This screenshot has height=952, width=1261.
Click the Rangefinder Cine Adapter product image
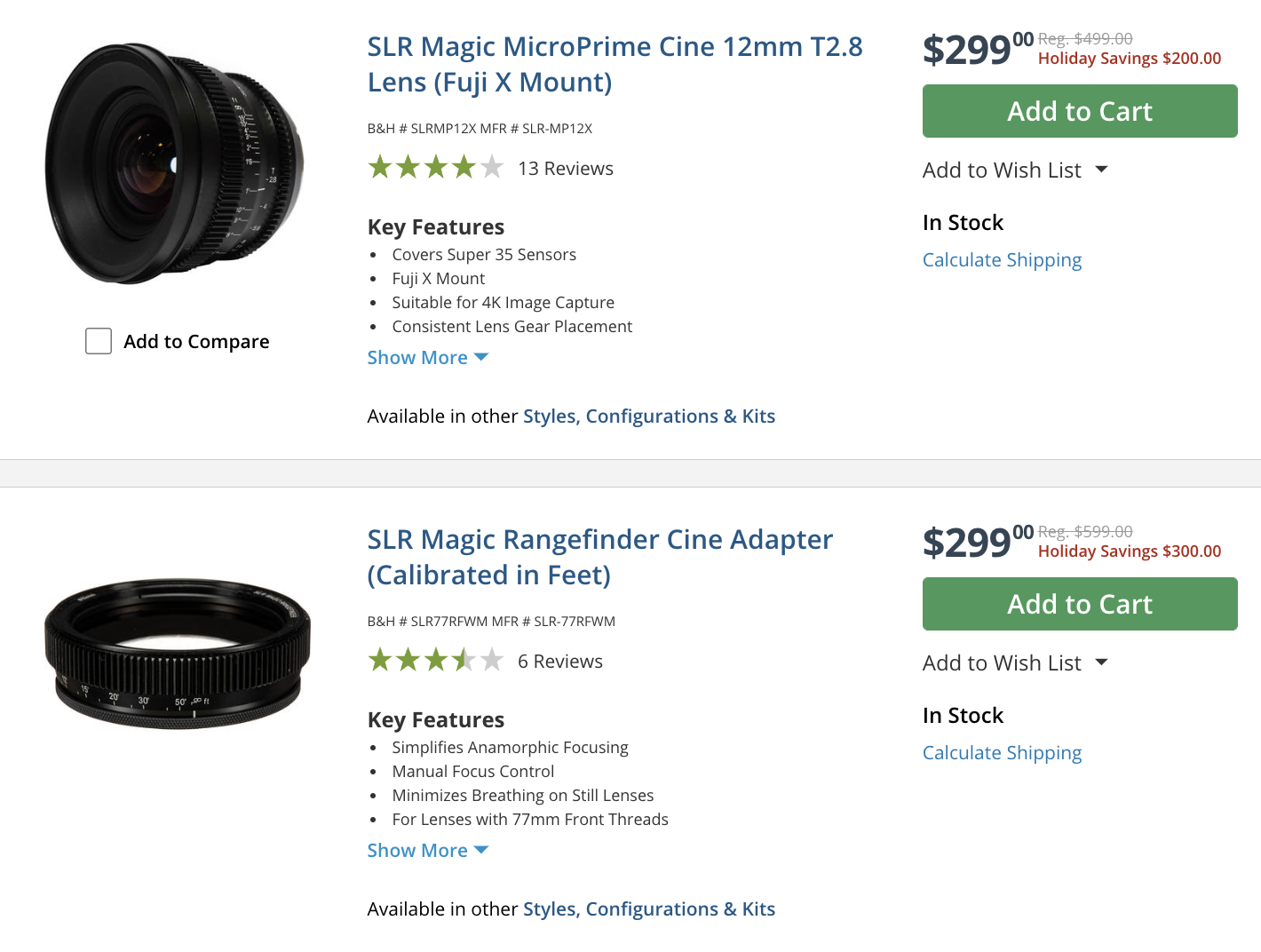pyautogui.click(x=178, y=654)
